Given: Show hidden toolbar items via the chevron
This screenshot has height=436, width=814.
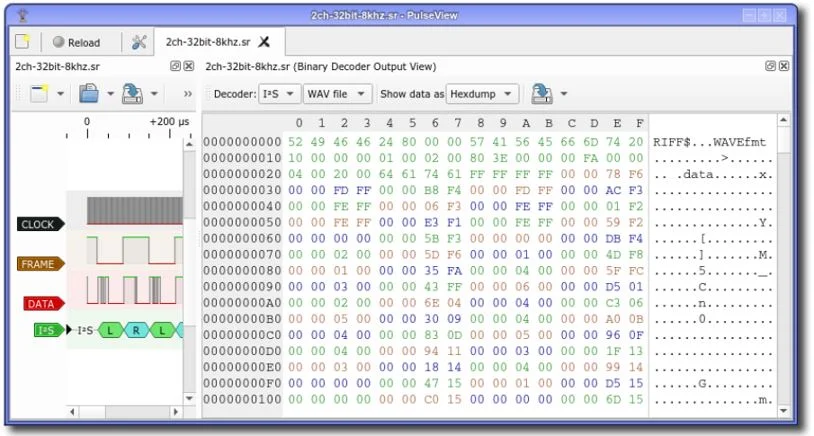Looking at the screenshot, I should click(x=188, y=94).
